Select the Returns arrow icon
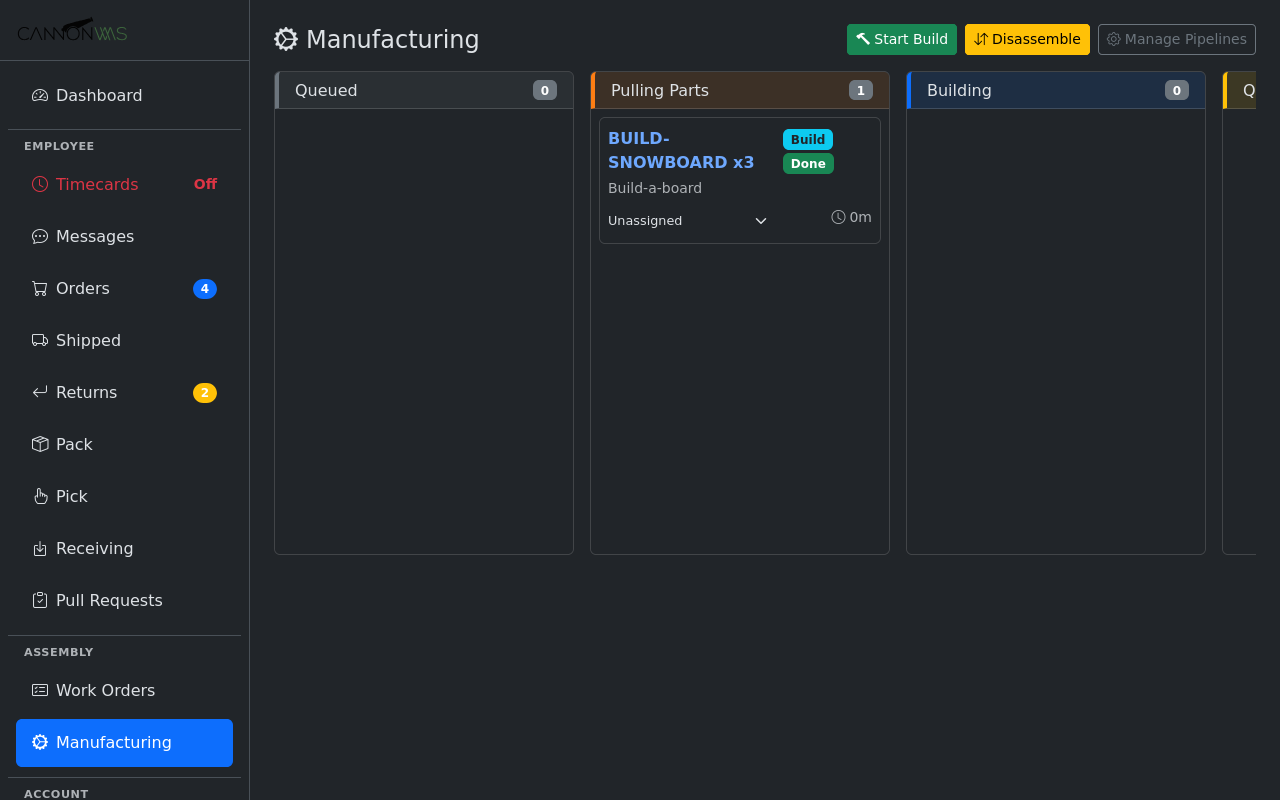The image size is (1280, 800). 39,392
